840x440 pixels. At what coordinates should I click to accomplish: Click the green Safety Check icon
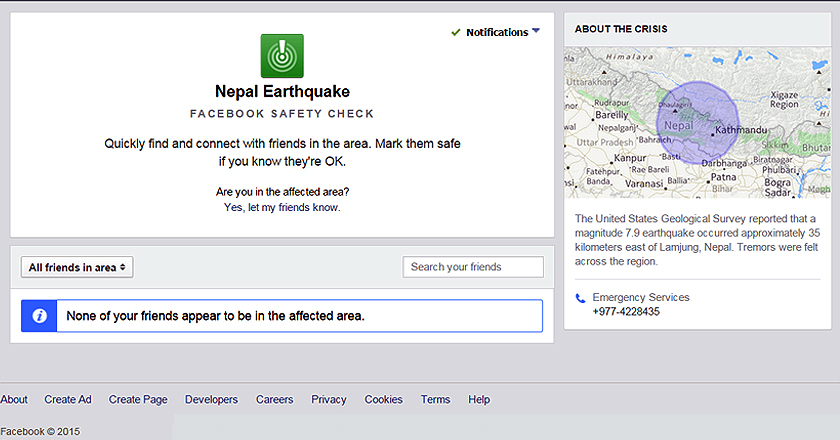coord(282,56)
